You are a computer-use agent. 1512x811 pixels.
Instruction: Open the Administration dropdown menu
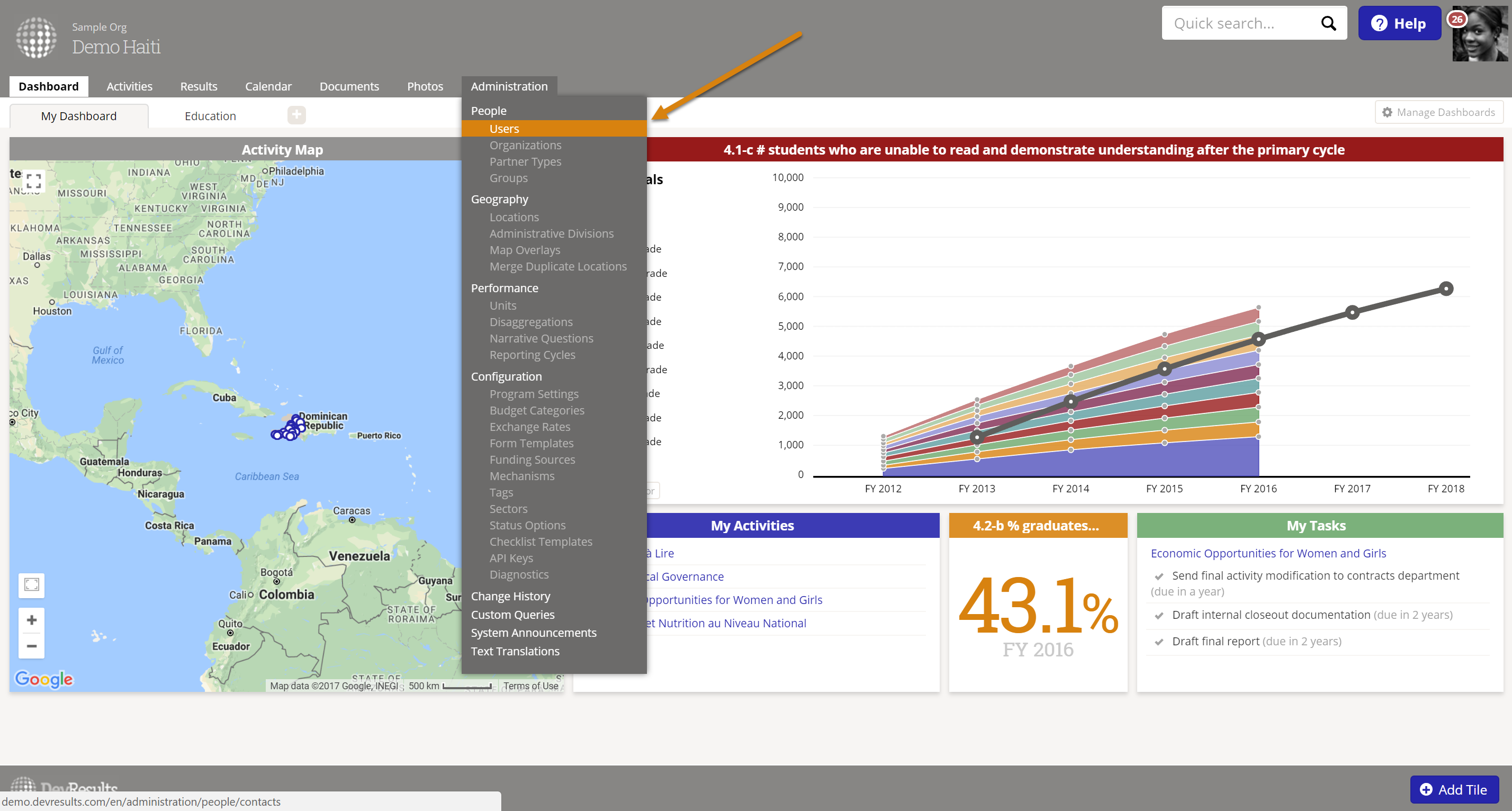[x=509, y=86]
